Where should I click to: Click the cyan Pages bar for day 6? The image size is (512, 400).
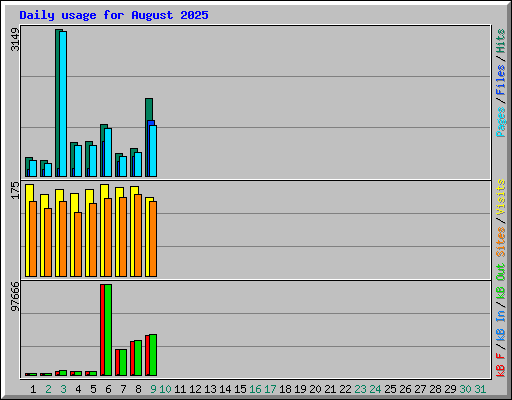click(108, 152)
